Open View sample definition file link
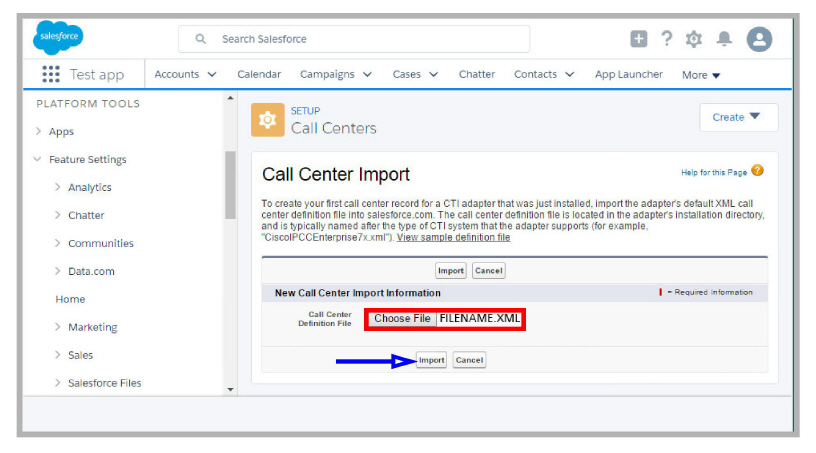 point(453,237)
